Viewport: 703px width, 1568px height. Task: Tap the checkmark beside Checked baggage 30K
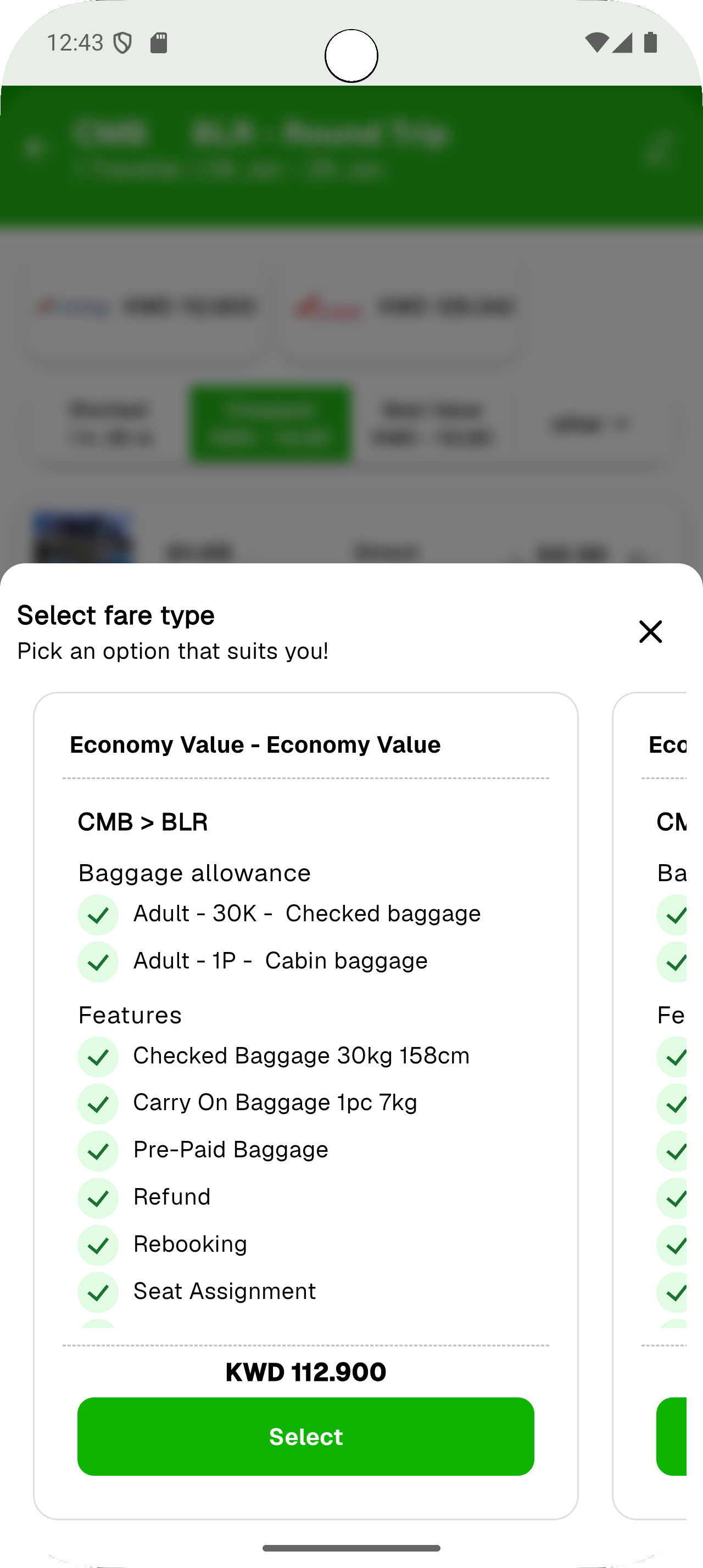tap(98, 914)
